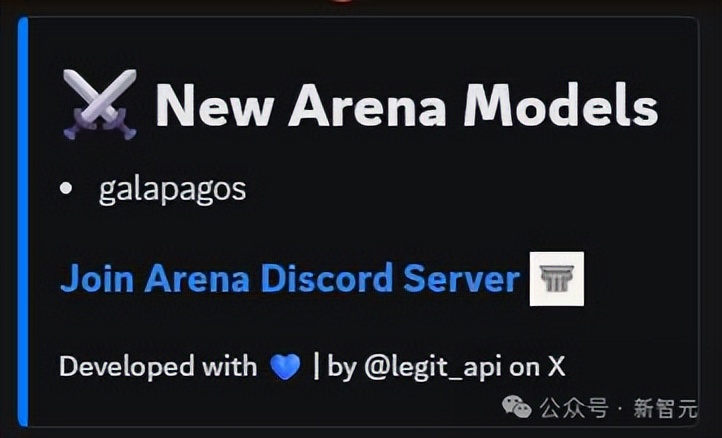Click the word Server in the blue link
Image resolution: width=722 pixels, height=438 pixels.
461,280
